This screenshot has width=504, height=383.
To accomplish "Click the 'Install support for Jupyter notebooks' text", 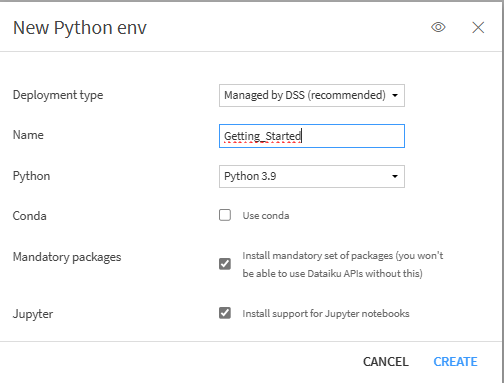I will point(326,314).
